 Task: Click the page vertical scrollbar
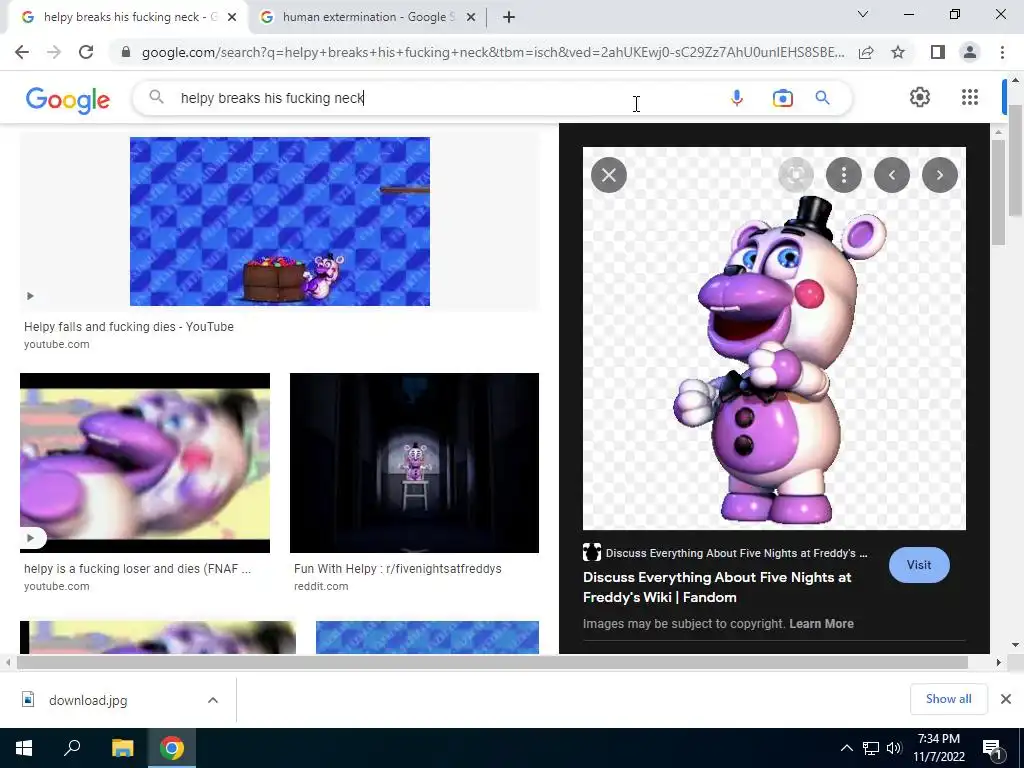pyautogui.click(x=1015, y=161)
